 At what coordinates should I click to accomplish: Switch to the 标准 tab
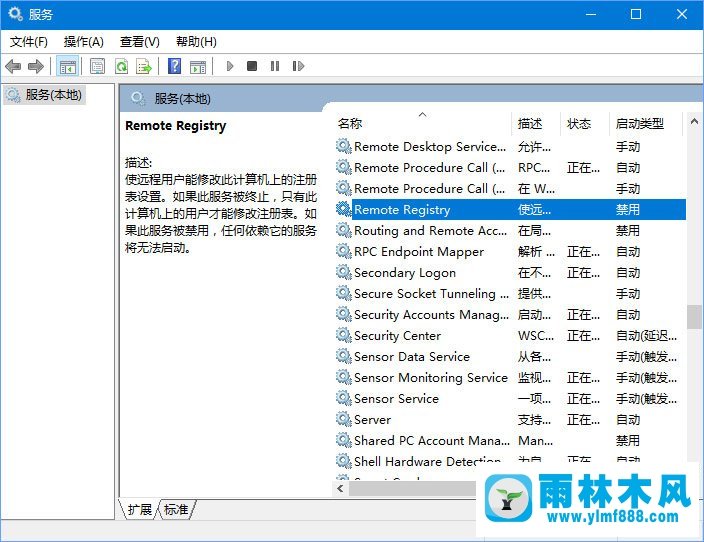click(176, 510)
